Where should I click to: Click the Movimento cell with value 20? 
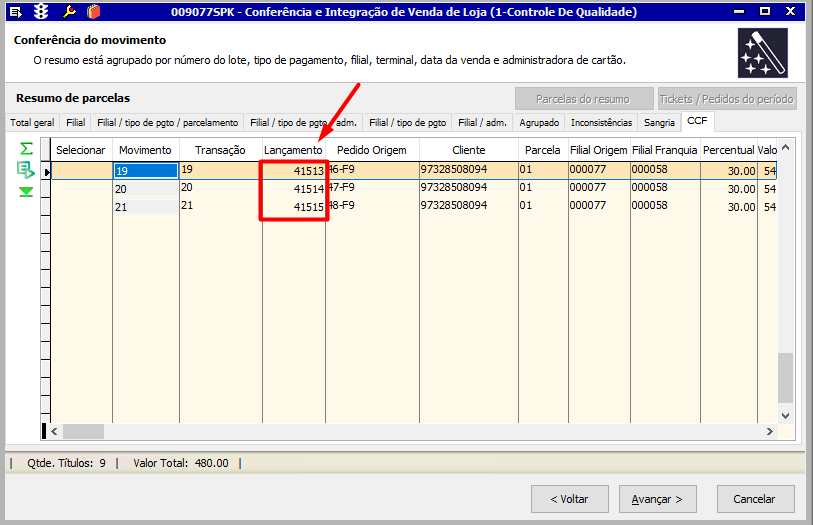(146, 189)
